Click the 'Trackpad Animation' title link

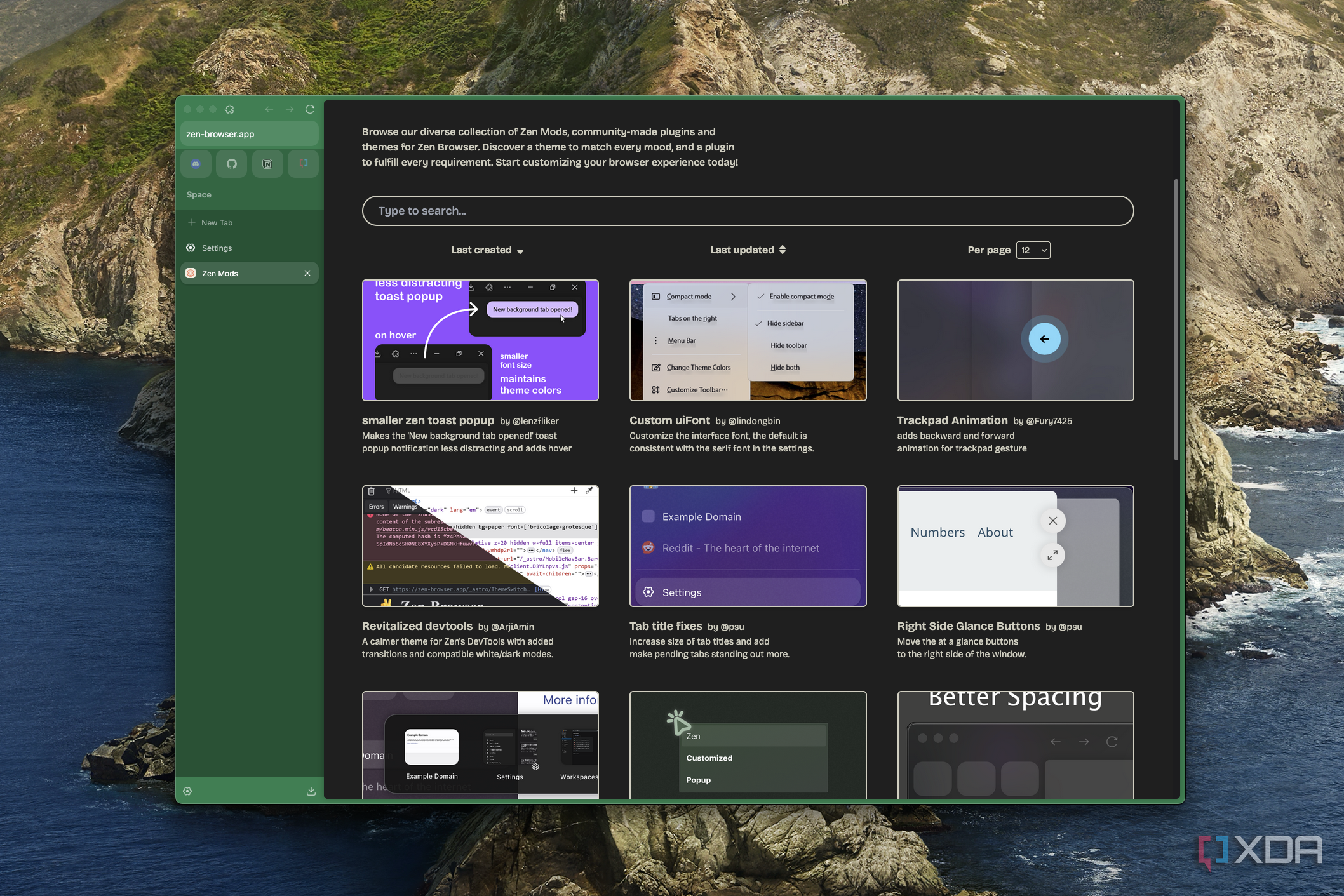pos(952,420)
